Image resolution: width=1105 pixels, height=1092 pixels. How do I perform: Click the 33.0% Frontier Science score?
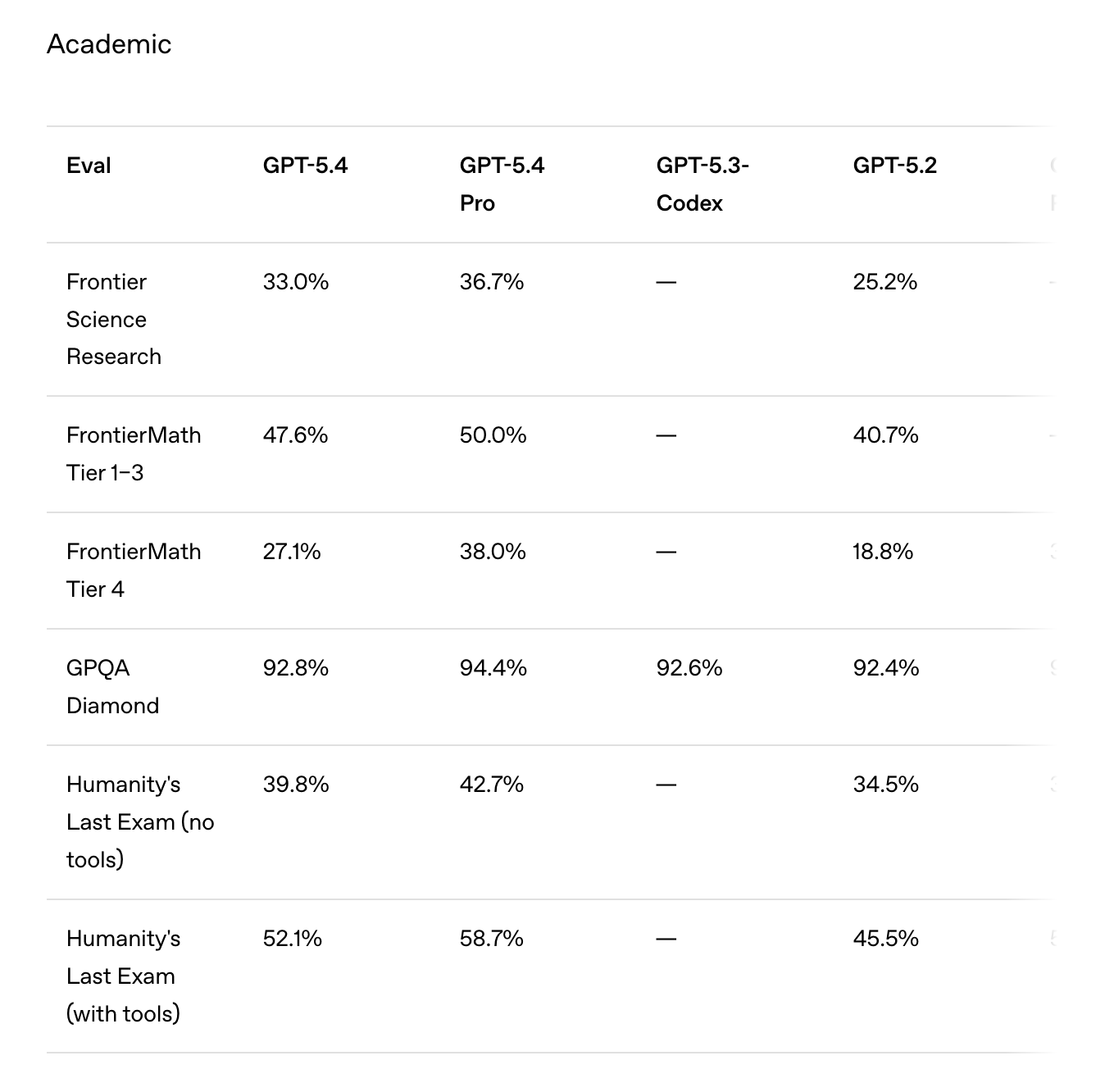coord(296,282)
